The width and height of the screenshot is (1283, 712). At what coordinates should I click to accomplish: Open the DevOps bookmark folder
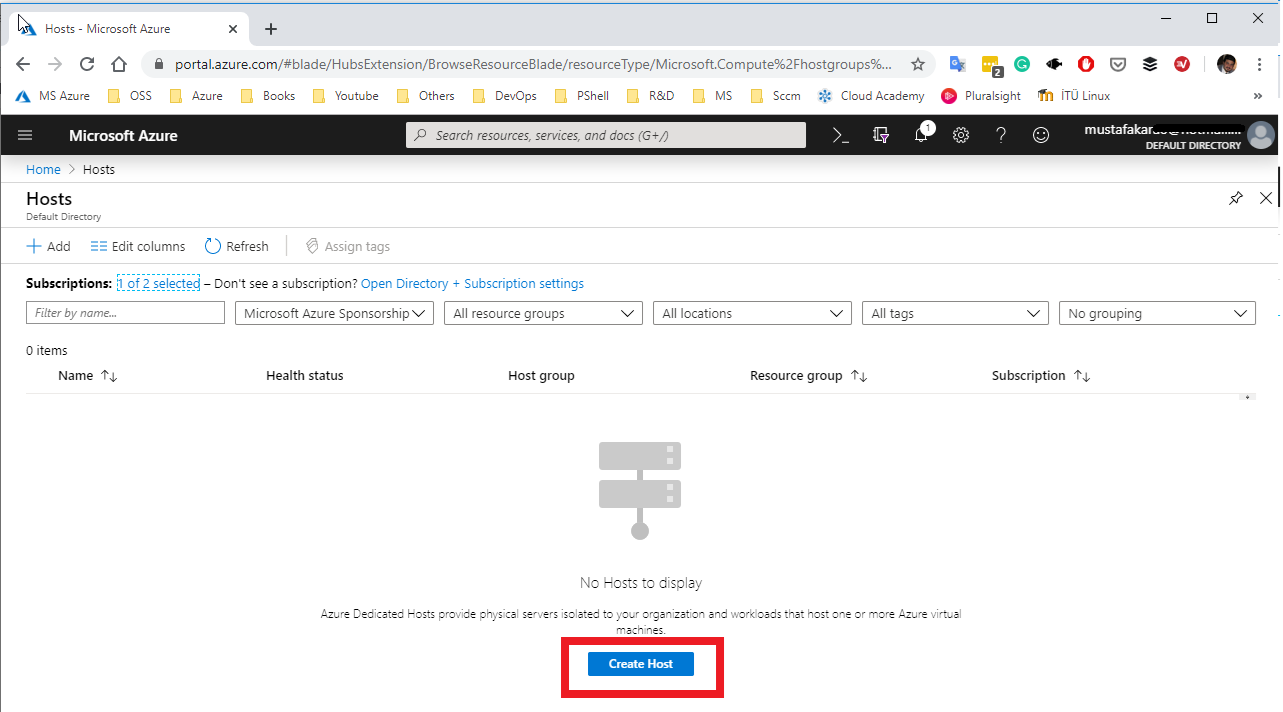(x=504, y=96)
